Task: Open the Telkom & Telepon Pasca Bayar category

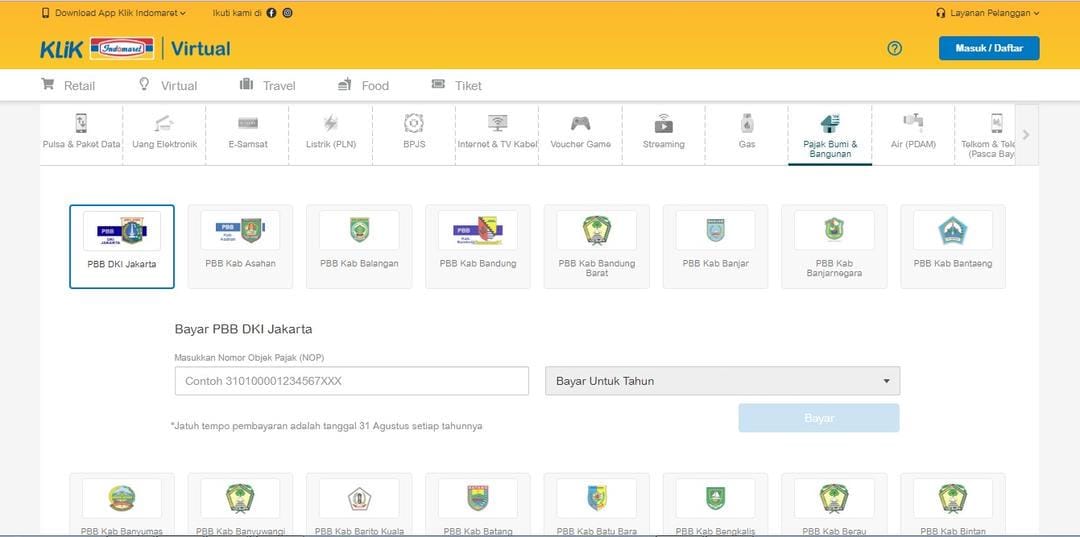Action: [x=986, y=134]
